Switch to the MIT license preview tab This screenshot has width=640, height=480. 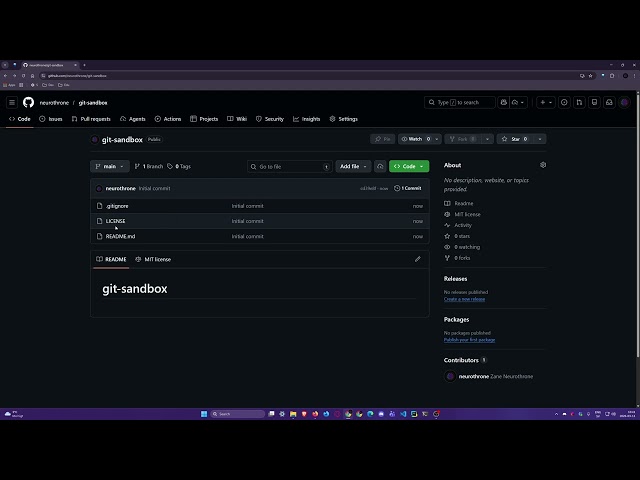(153, 259)
